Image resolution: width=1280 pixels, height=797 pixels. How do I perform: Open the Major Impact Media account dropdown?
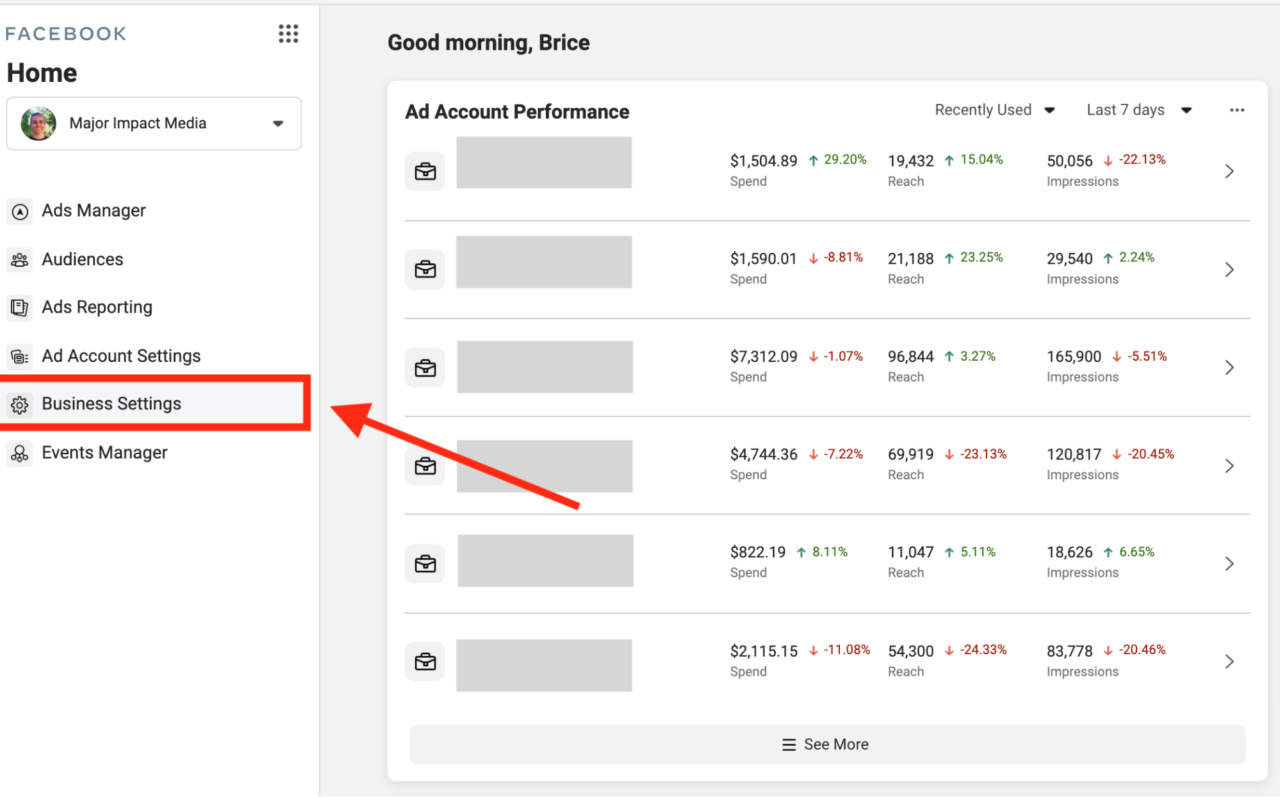[x=154, y=123]
